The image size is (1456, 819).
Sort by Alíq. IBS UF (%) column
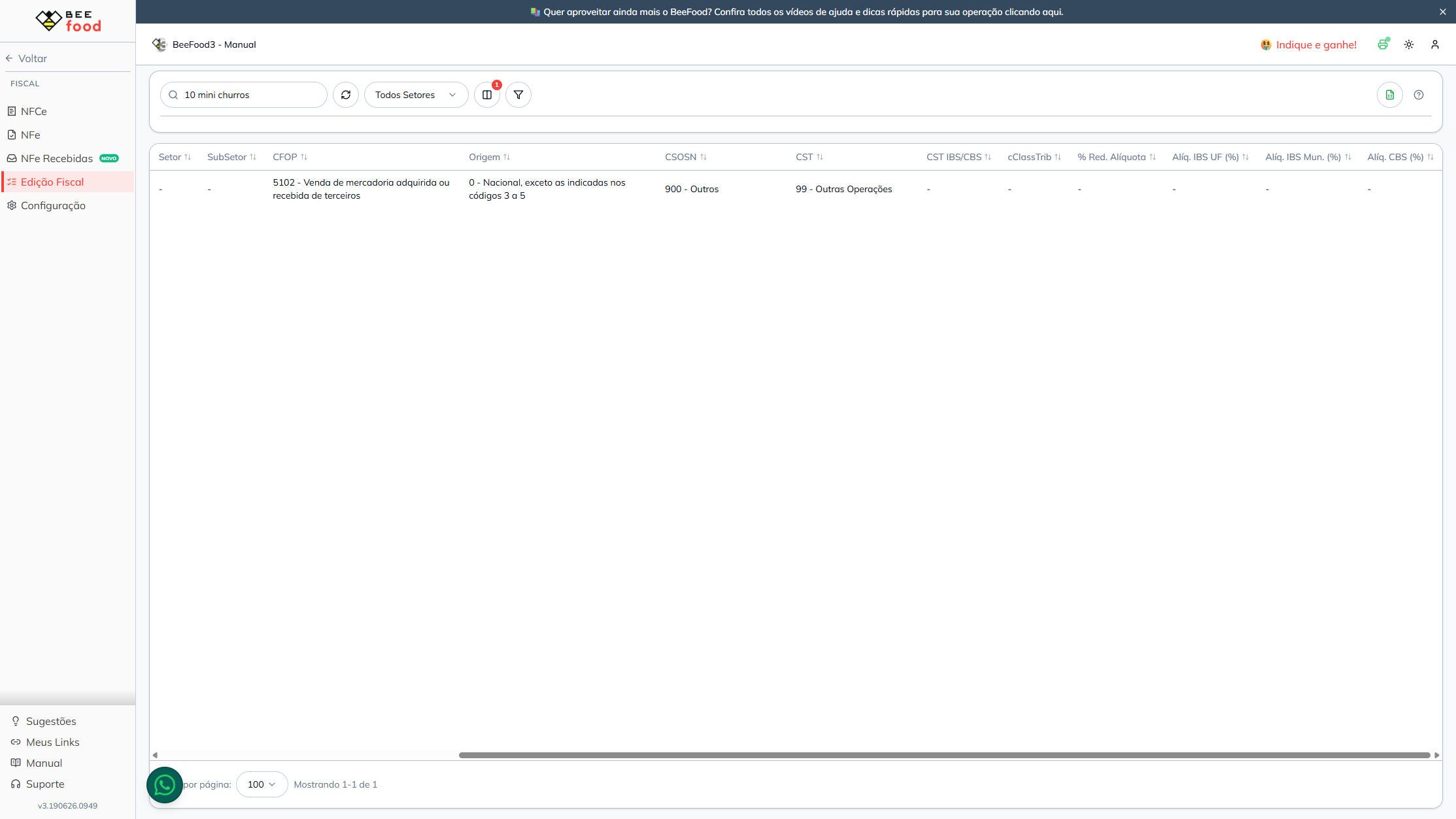1211,157
